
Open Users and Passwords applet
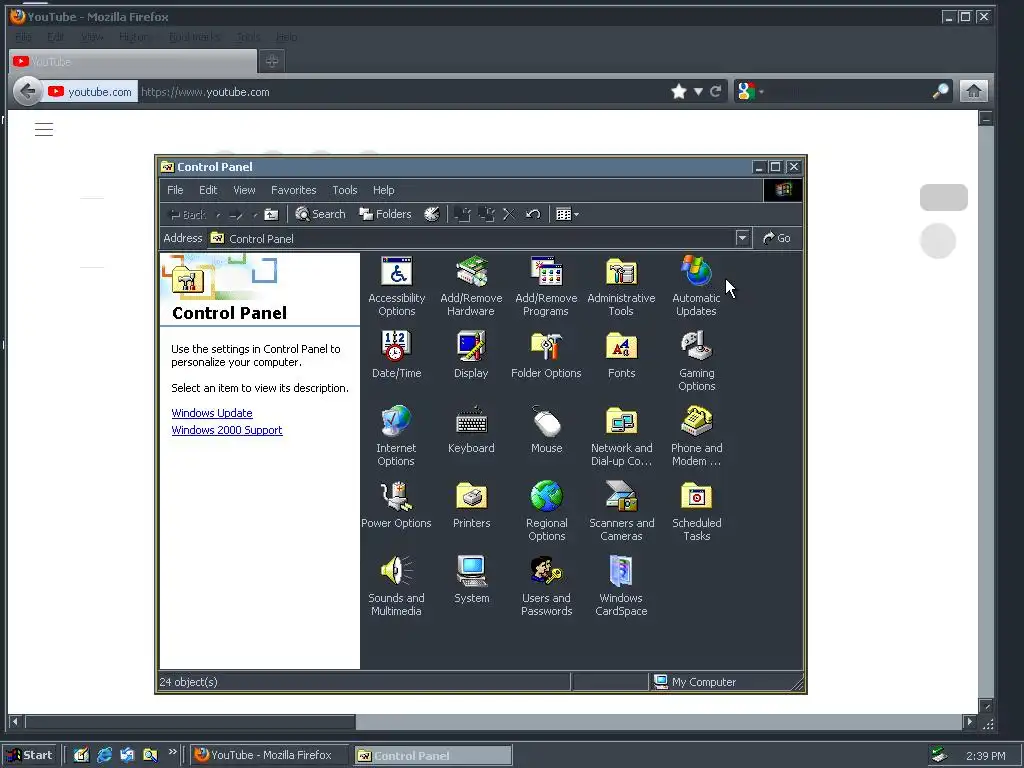547,586
